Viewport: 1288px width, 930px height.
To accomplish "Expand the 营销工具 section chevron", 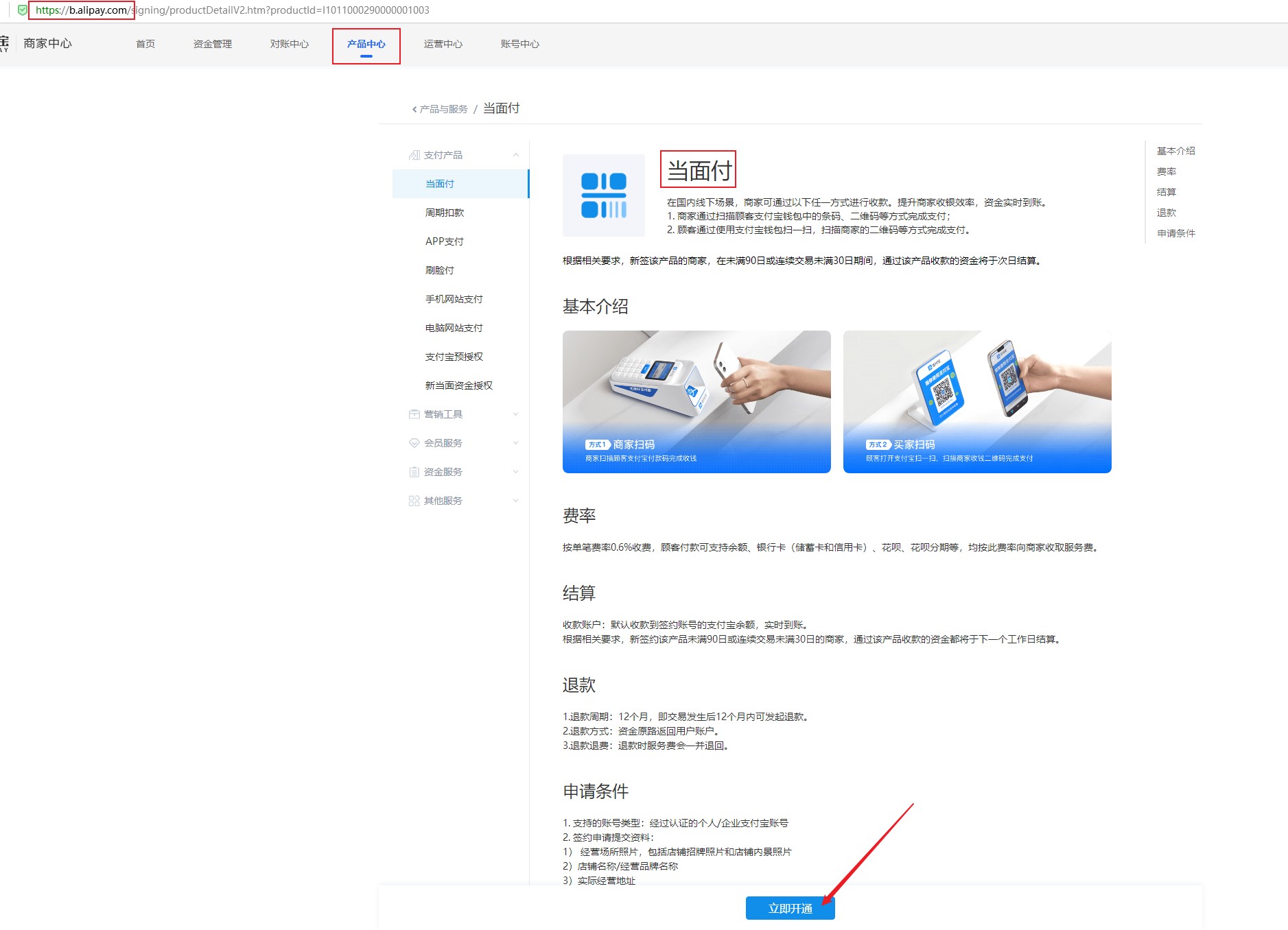I will [x=516, y=414].
